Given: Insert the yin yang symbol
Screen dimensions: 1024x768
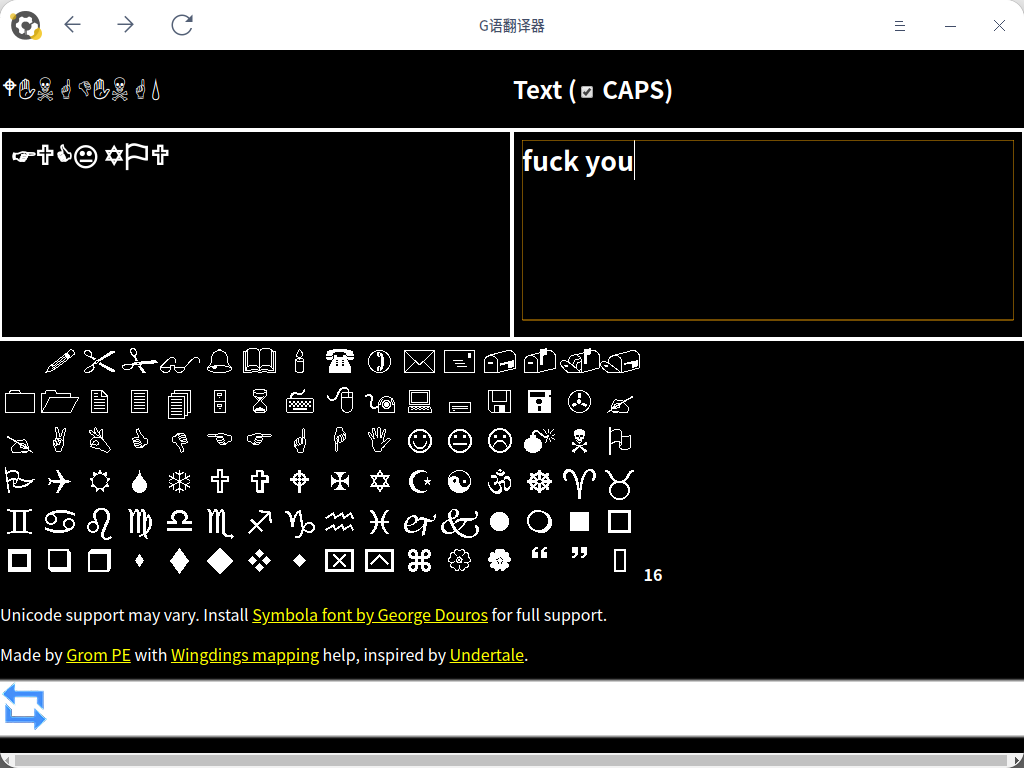Looking at the screenshot, I should (x=459, y=482).
